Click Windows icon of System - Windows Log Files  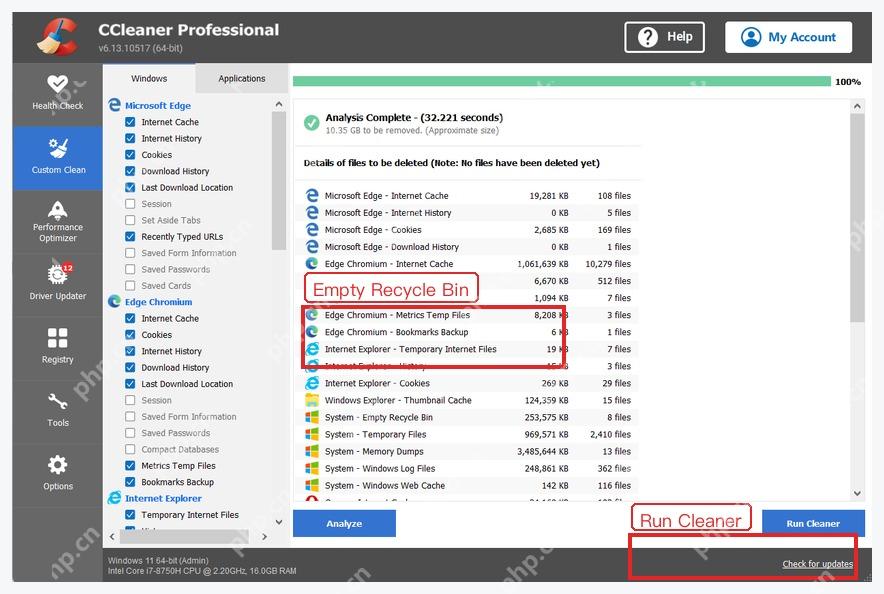(312, 468)
